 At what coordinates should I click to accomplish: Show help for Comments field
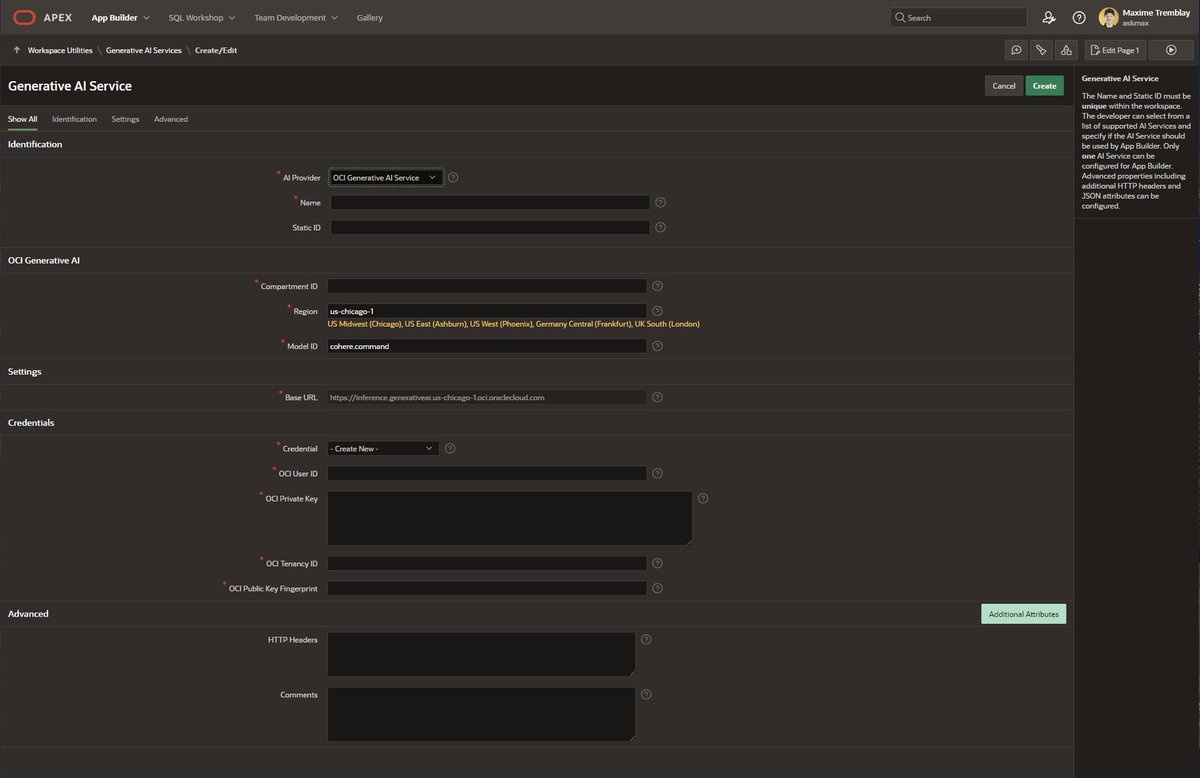click(646, 694)
